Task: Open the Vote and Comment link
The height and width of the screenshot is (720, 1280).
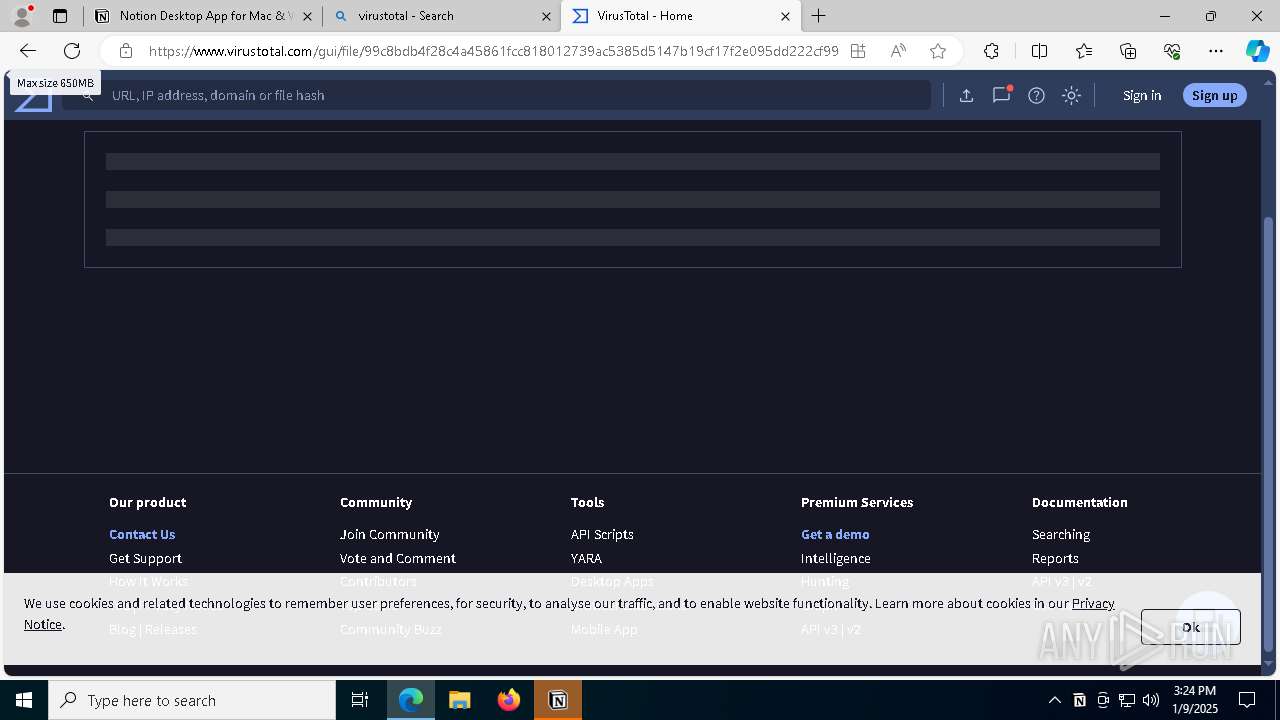Action: point(398,558)
